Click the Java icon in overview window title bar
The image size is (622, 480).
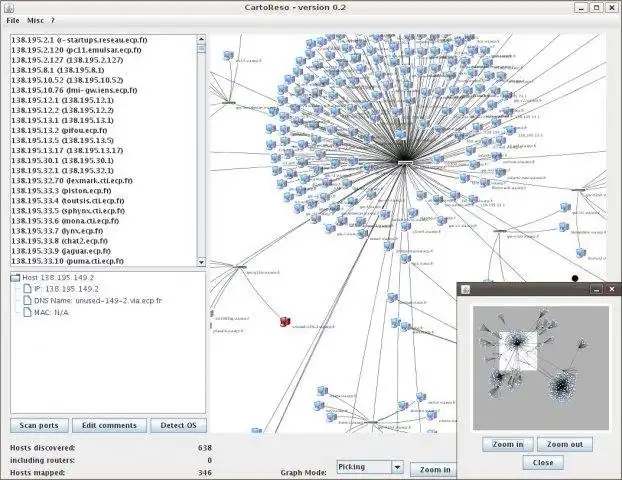[x=466, y=290]
